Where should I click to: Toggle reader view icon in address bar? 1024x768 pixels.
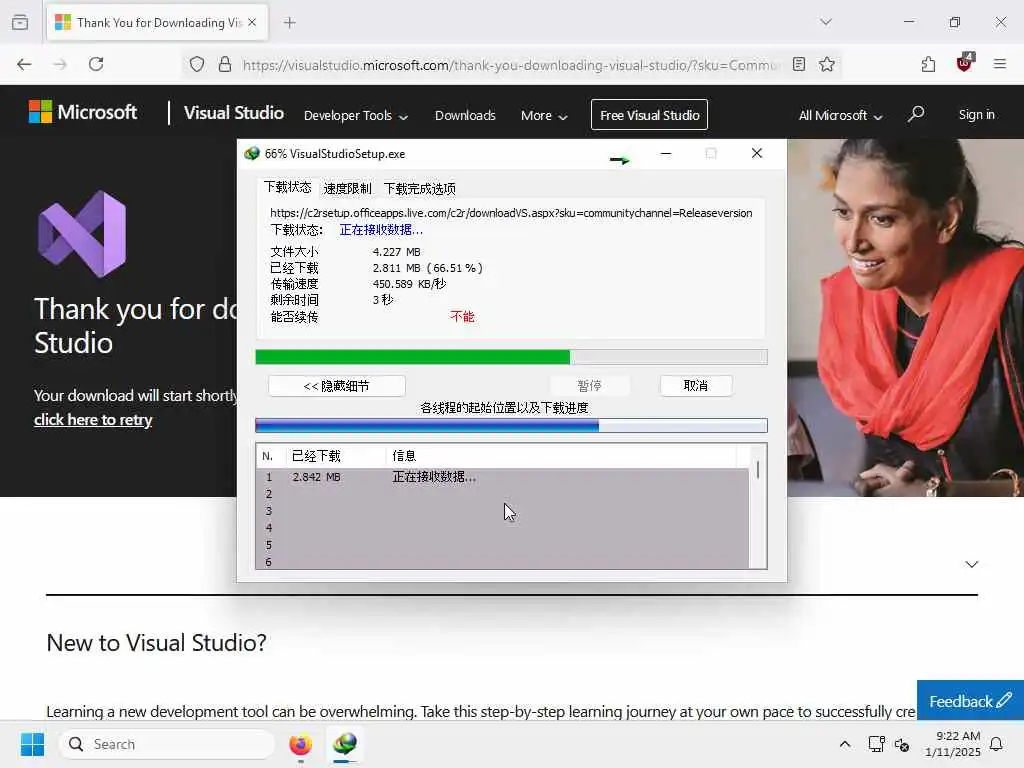799,64
